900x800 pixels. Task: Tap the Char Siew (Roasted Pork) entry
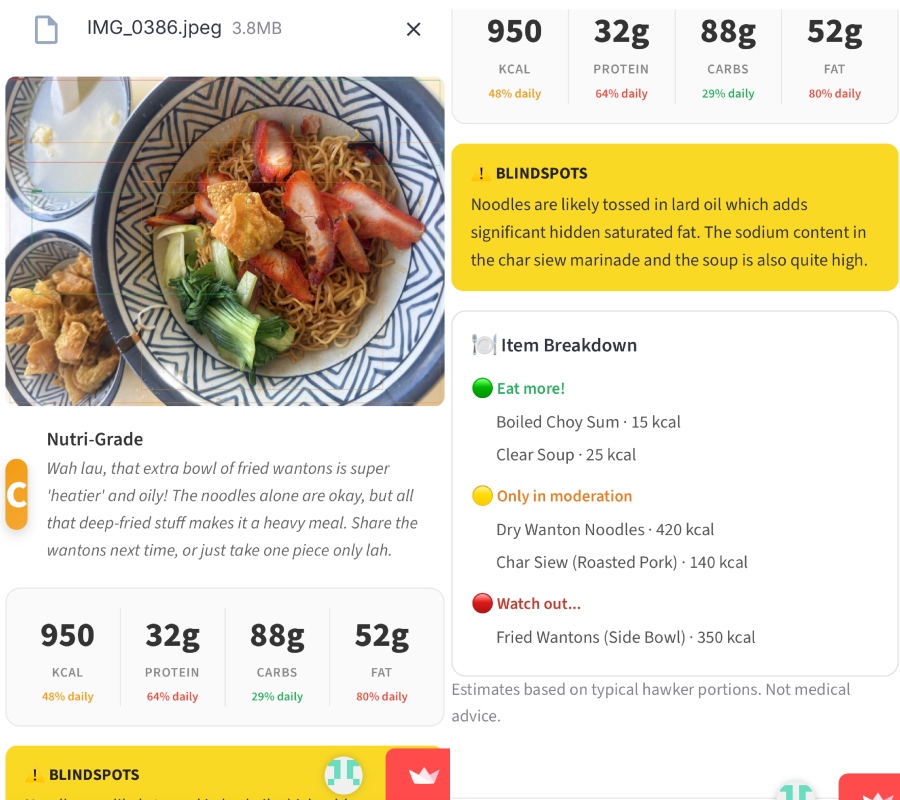(x=622, y=562)
